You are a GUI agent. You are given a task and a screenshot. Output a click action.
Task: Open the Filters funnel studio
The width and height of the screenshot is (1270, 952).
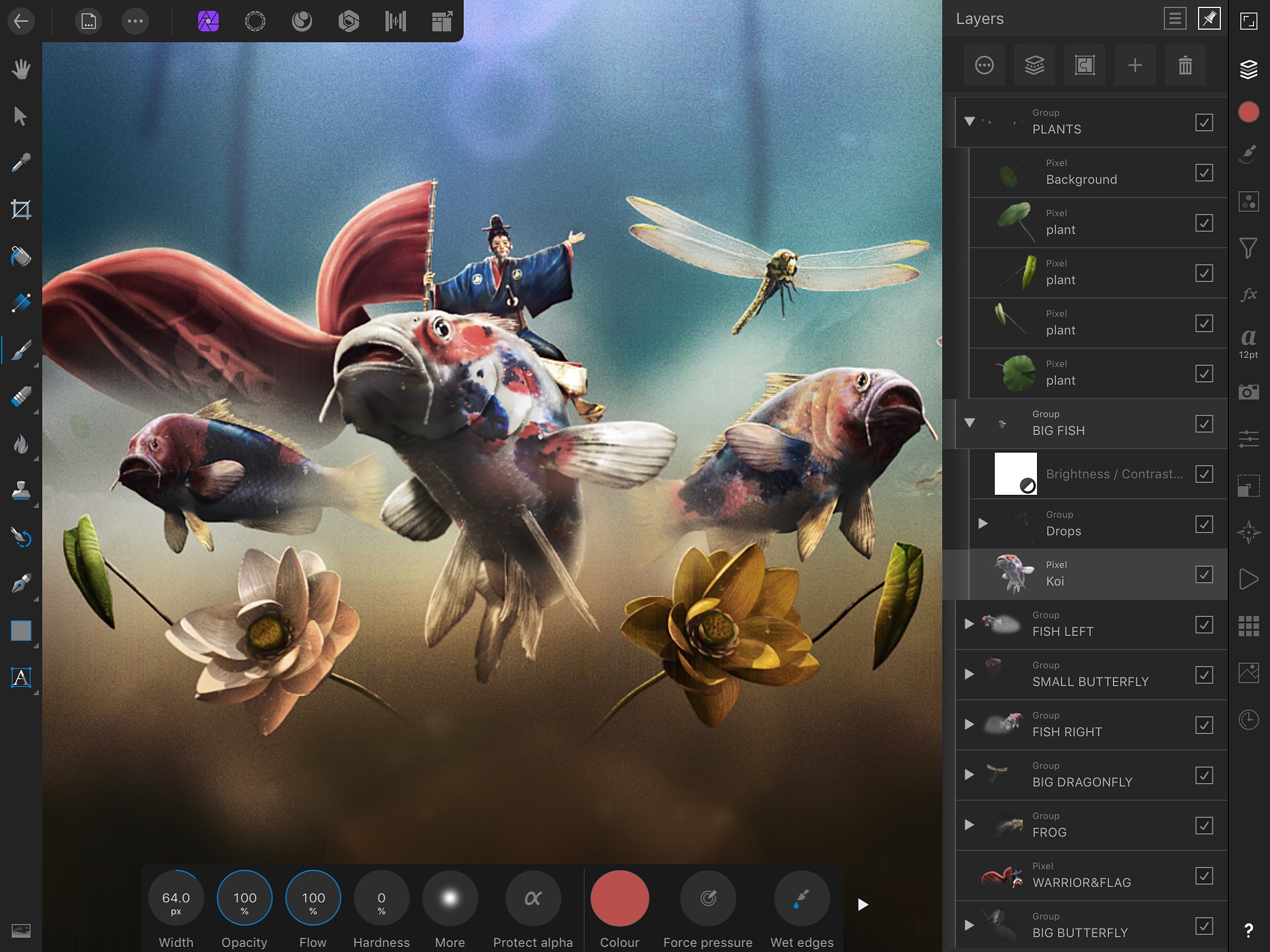click(x=1249, y=248)
